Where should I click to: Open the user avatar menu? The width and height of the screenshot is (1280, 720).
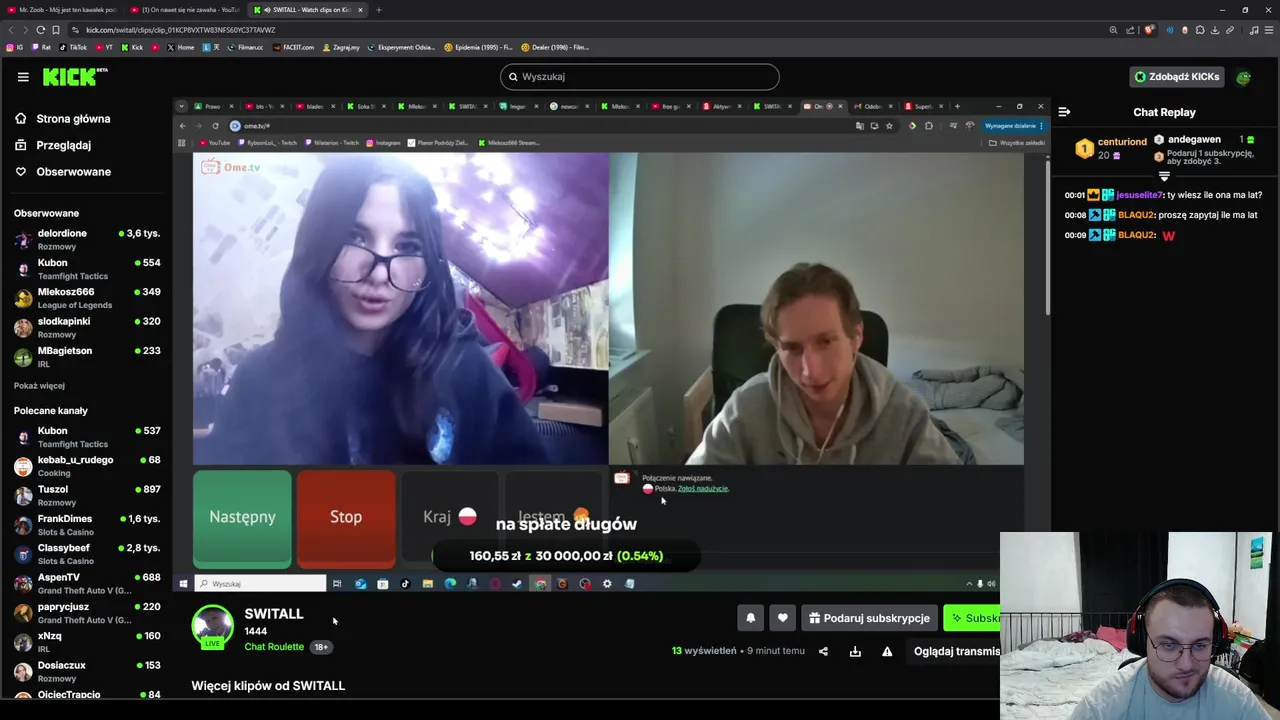click(x=1243, y=77)
